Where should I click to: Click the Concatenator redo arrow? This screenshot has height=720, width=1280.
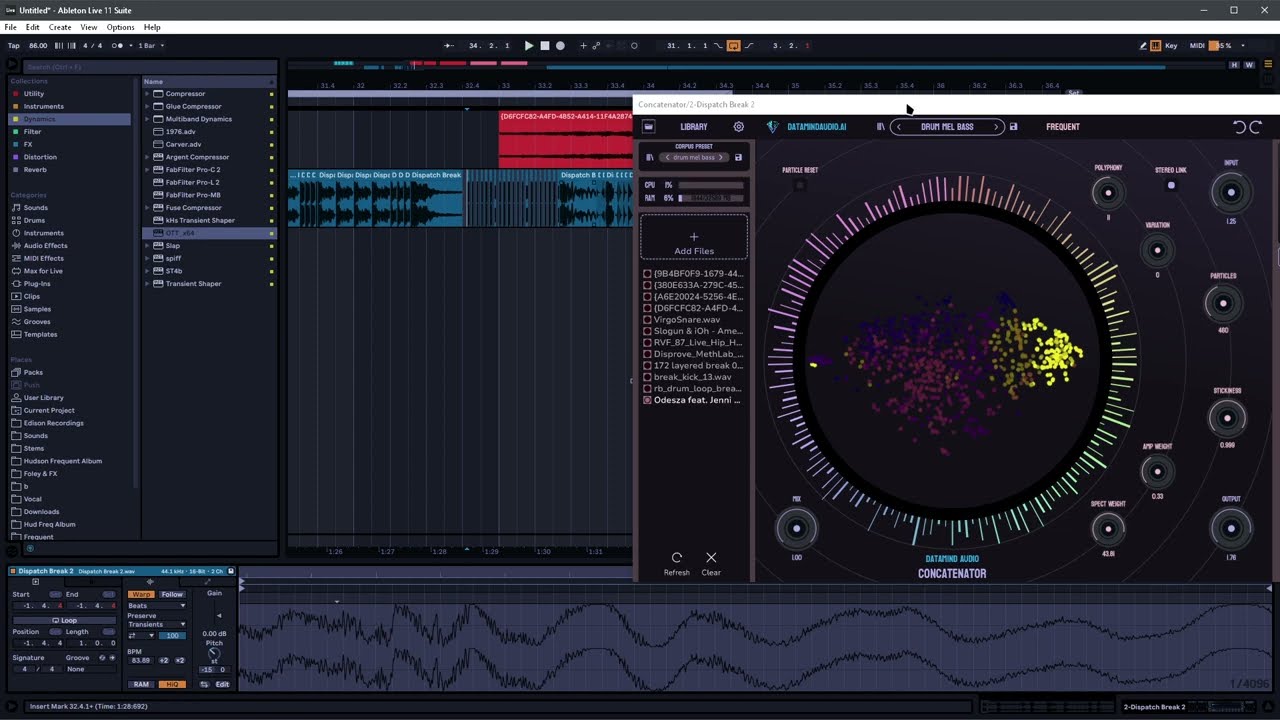pyautogui.click(x=1256, y=127)
